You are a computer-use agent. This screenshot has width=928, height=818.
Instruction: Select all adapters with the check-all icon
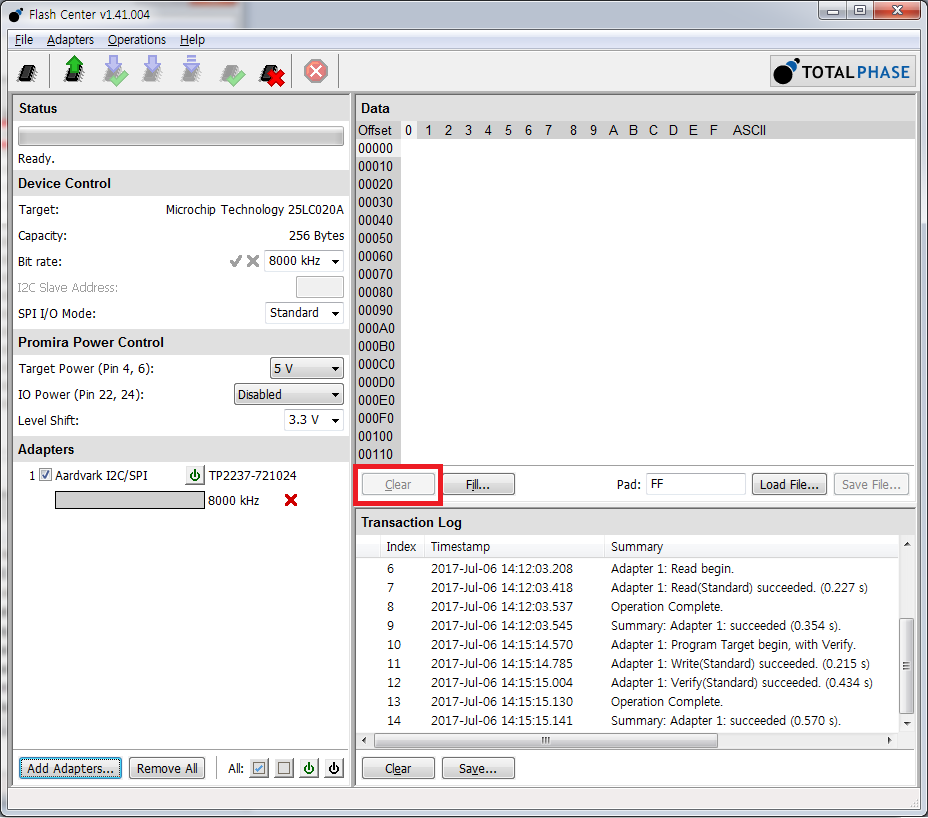click(259, 768)
